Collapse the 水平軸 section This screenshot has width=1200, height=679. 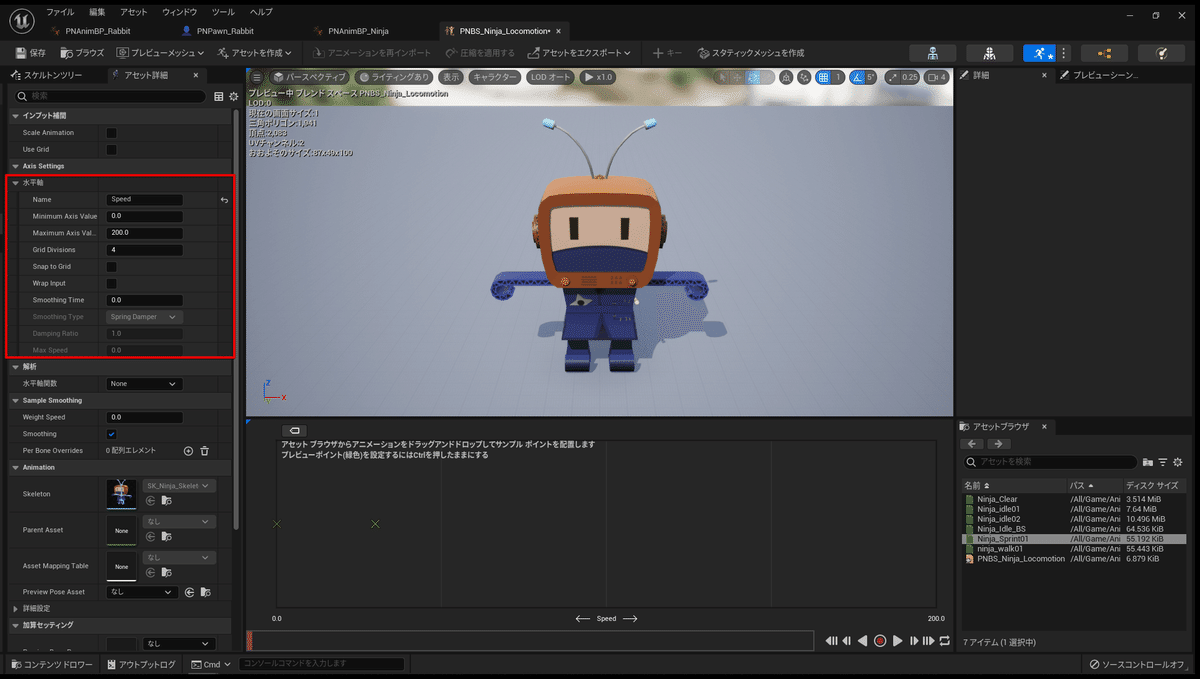coord(15,183)
